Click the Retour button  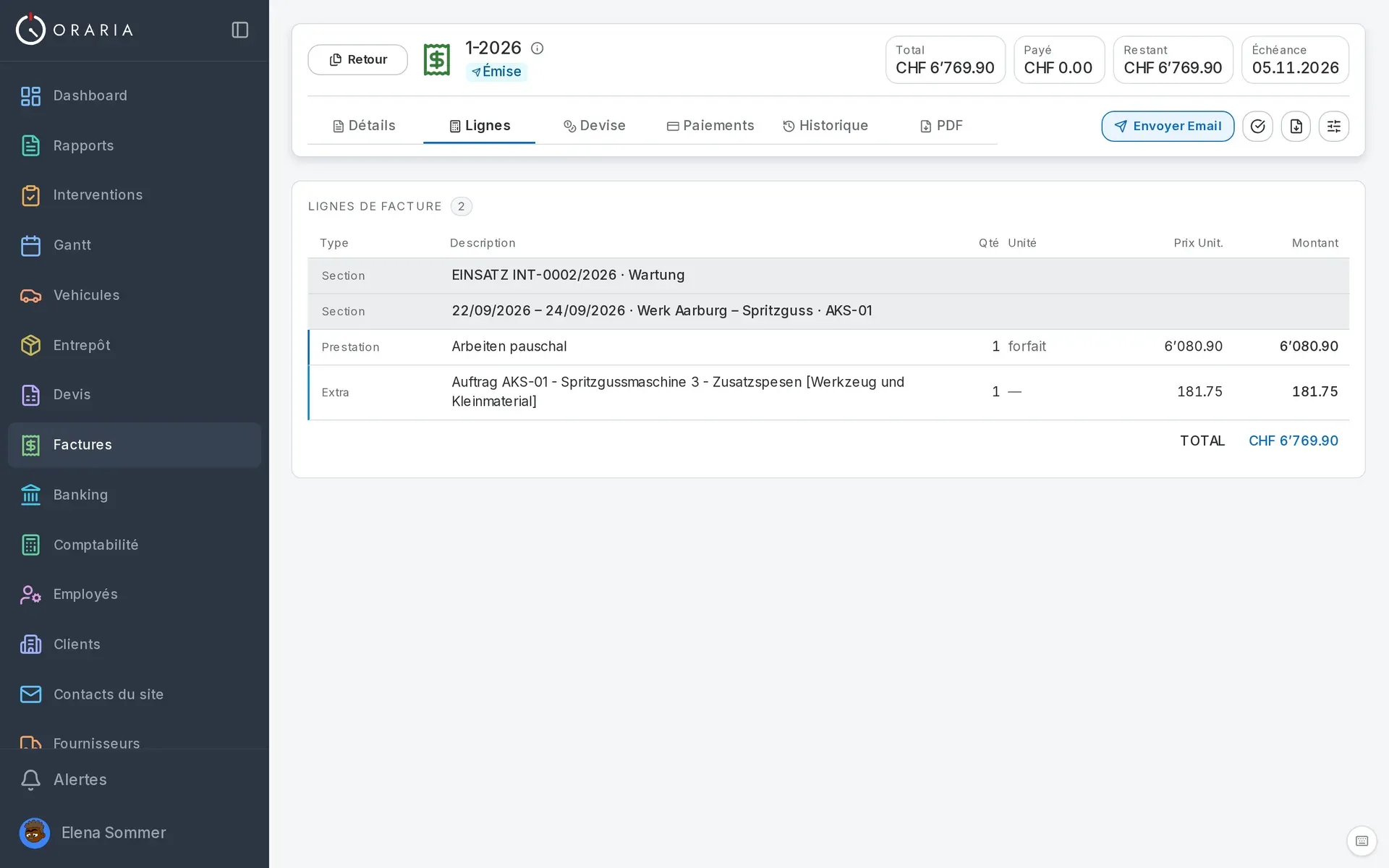358,60
